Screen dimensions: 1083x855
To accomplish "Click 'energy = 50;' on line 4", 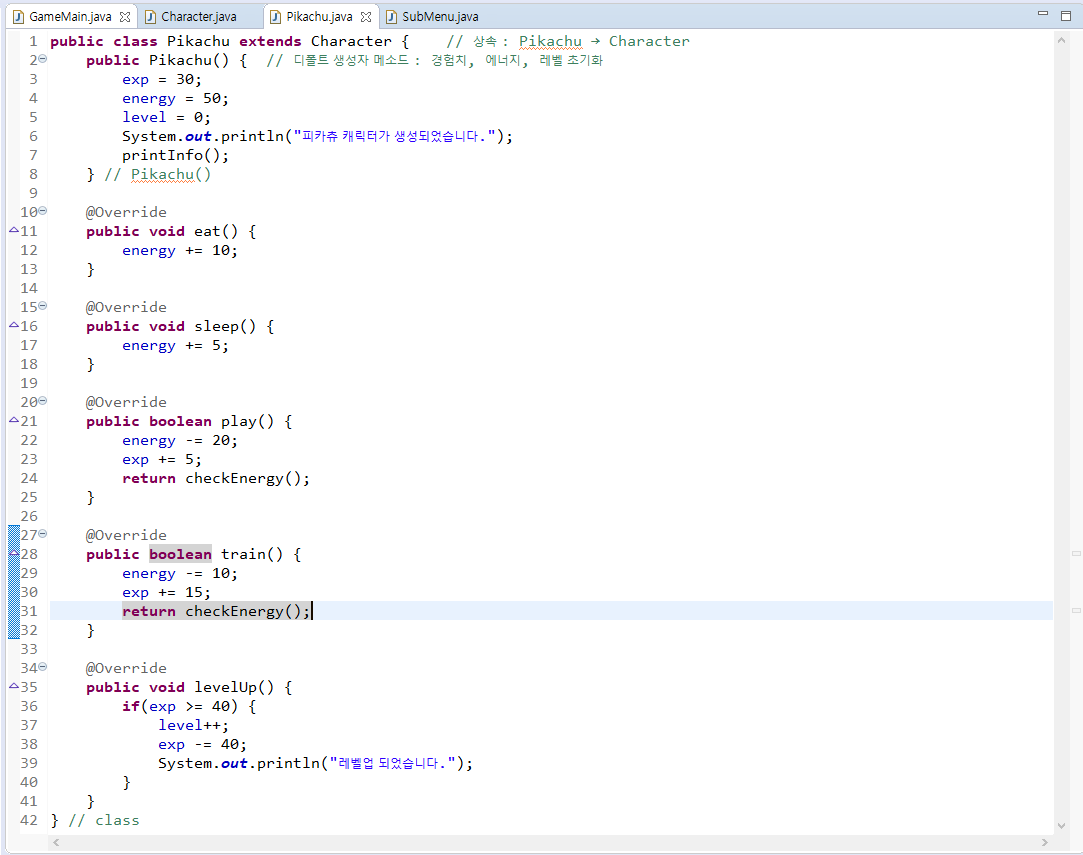I will click(175, 99).
